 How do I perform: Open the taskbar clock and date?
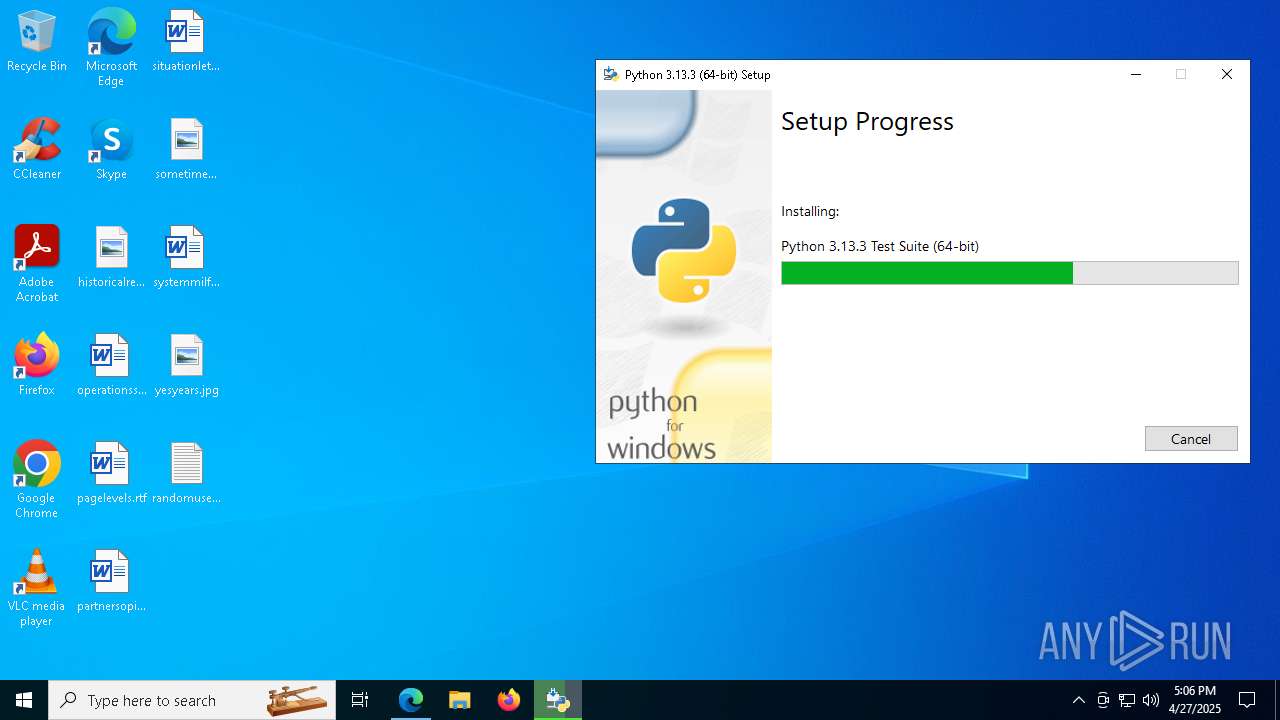[1195, 700]
